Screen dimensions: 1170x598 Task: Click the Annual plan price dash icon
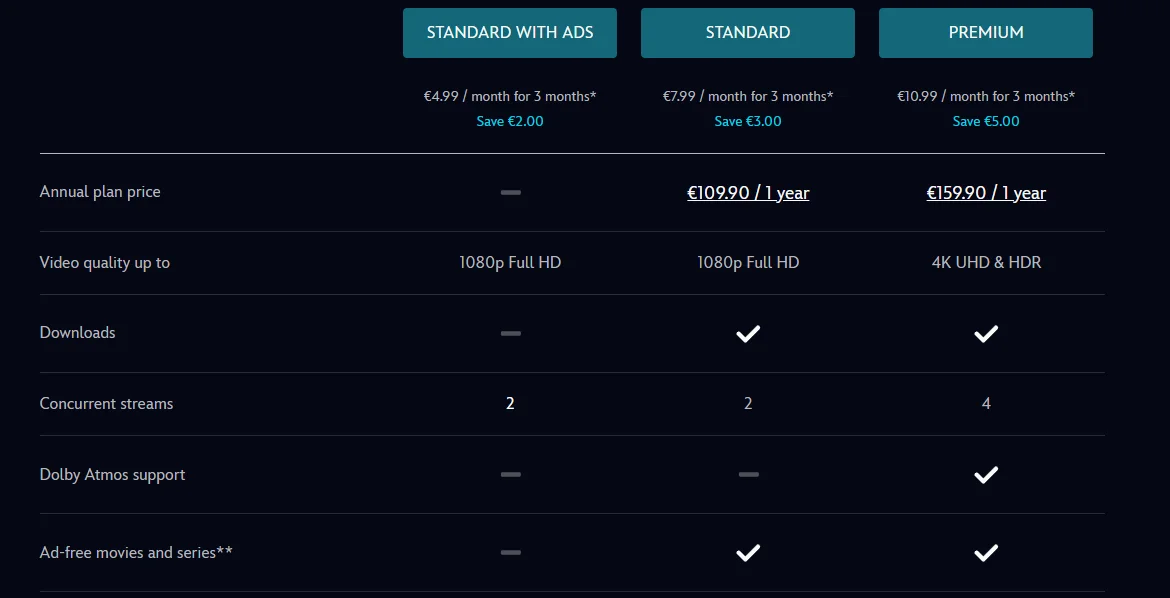pyautogui.click(x=511, y=192)
